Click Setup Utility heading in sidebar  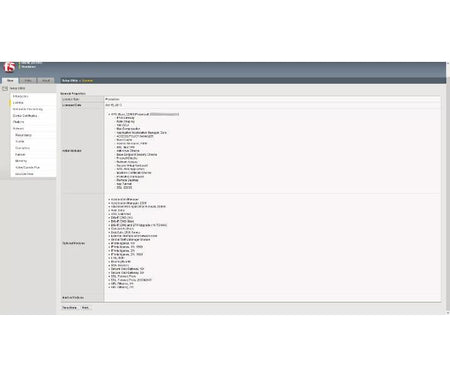[x=17, y=88]
